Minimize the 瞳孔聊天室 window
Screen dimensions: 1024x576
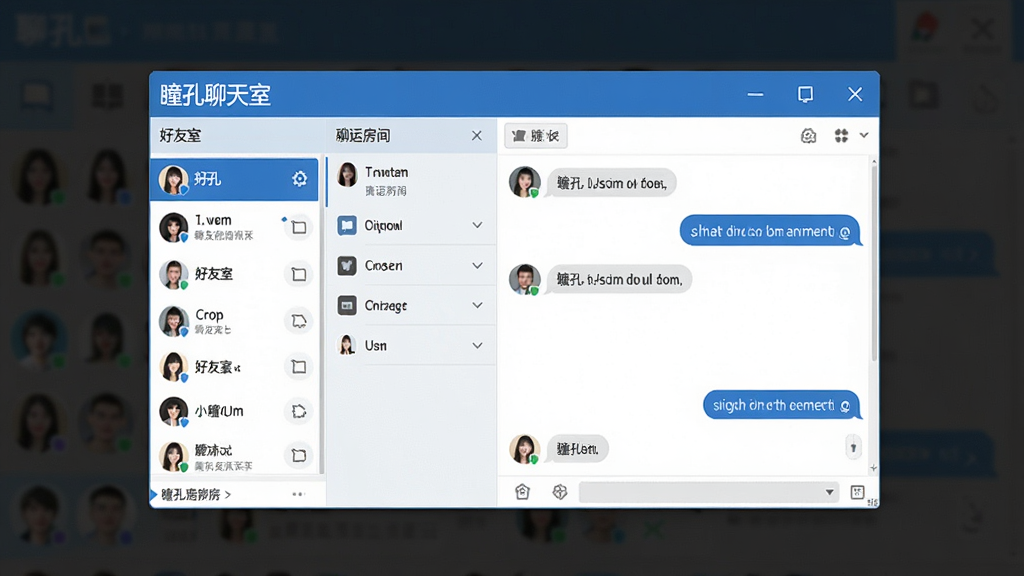point(756,95)
